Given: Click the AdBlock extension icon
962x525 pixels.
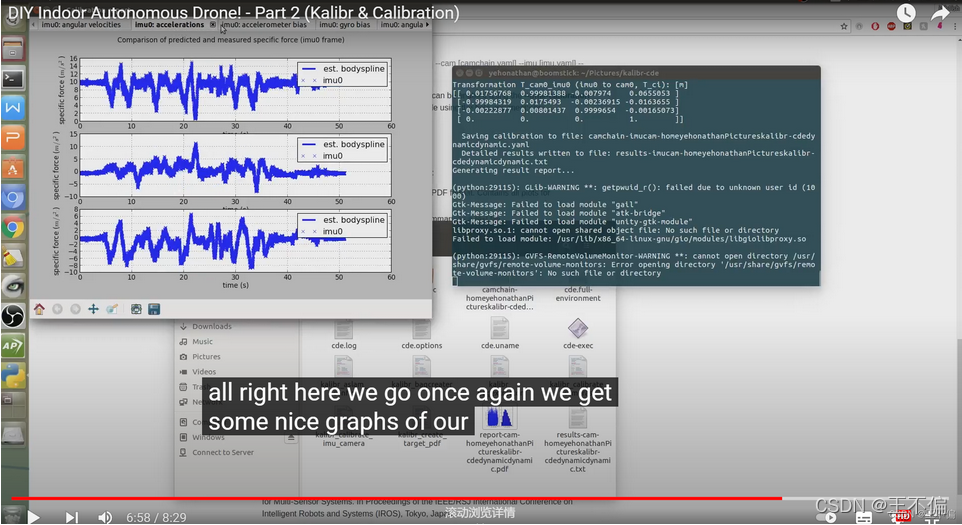Looking at the screenshot, I should 891,26.
